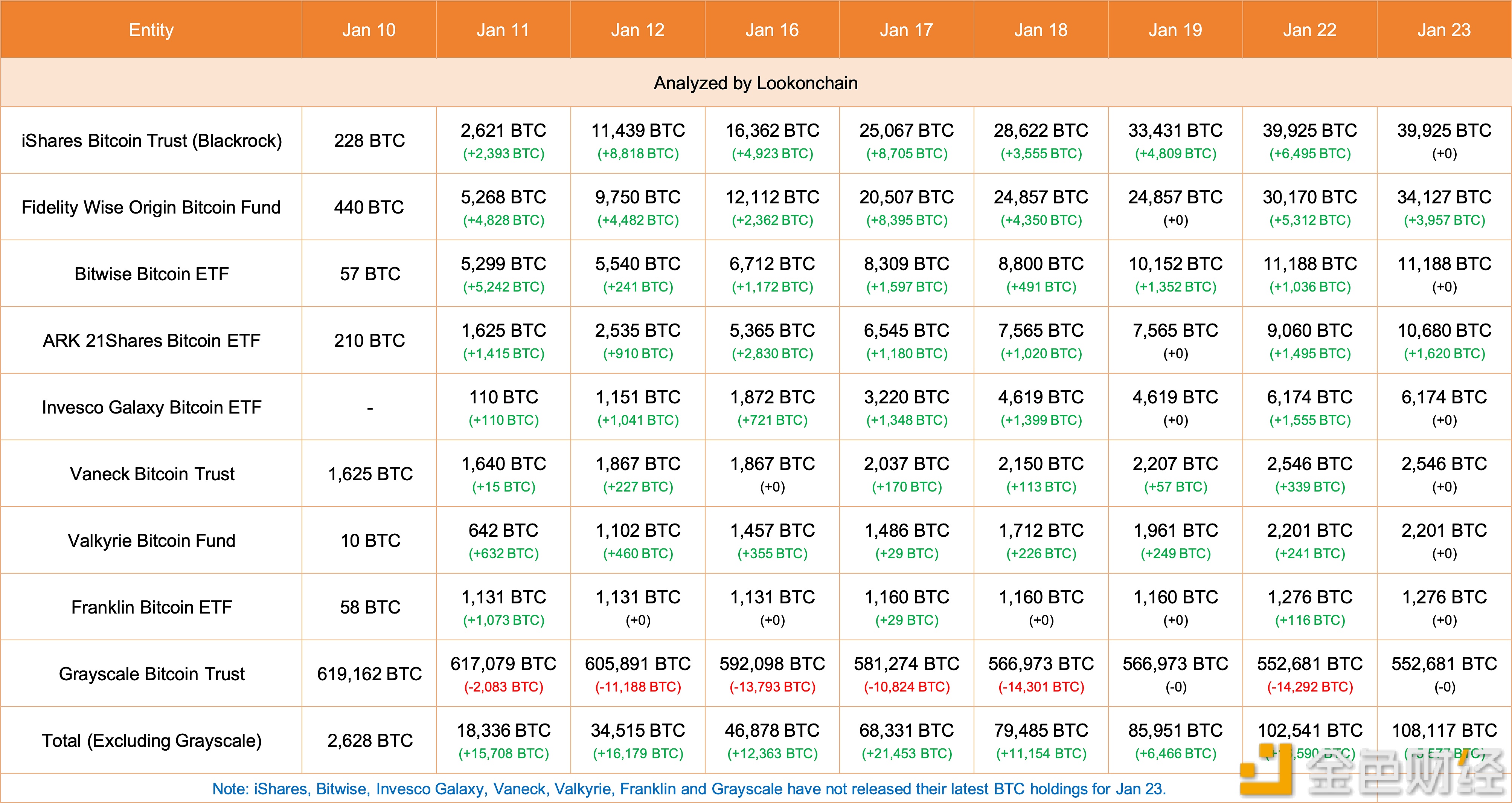Click the '2,621 BTC' iShares value
The height and width of the screenshot is (803, 1512).
tap(503, 130)
